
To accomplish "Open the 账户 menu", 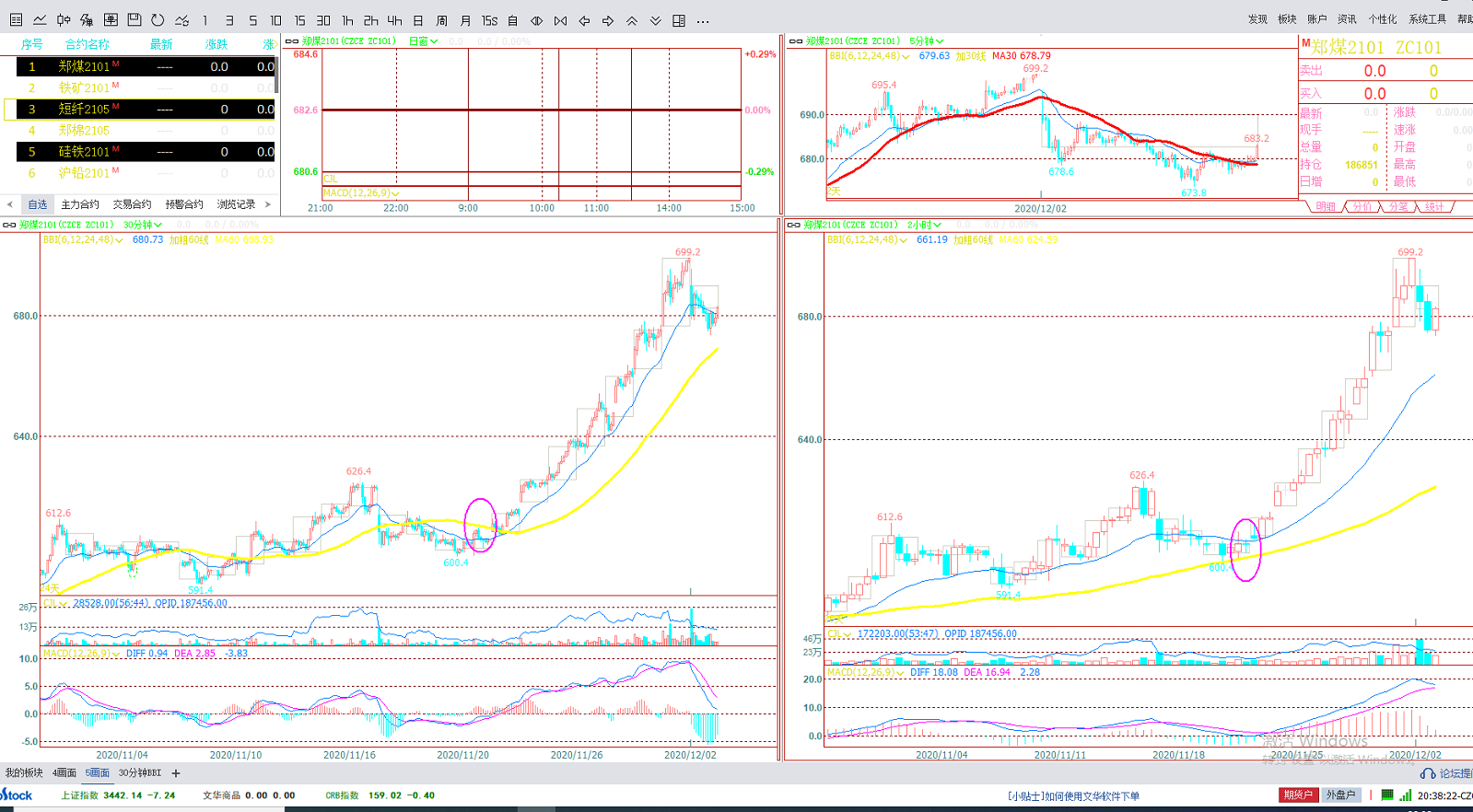I will click(x=1316, y=19).
